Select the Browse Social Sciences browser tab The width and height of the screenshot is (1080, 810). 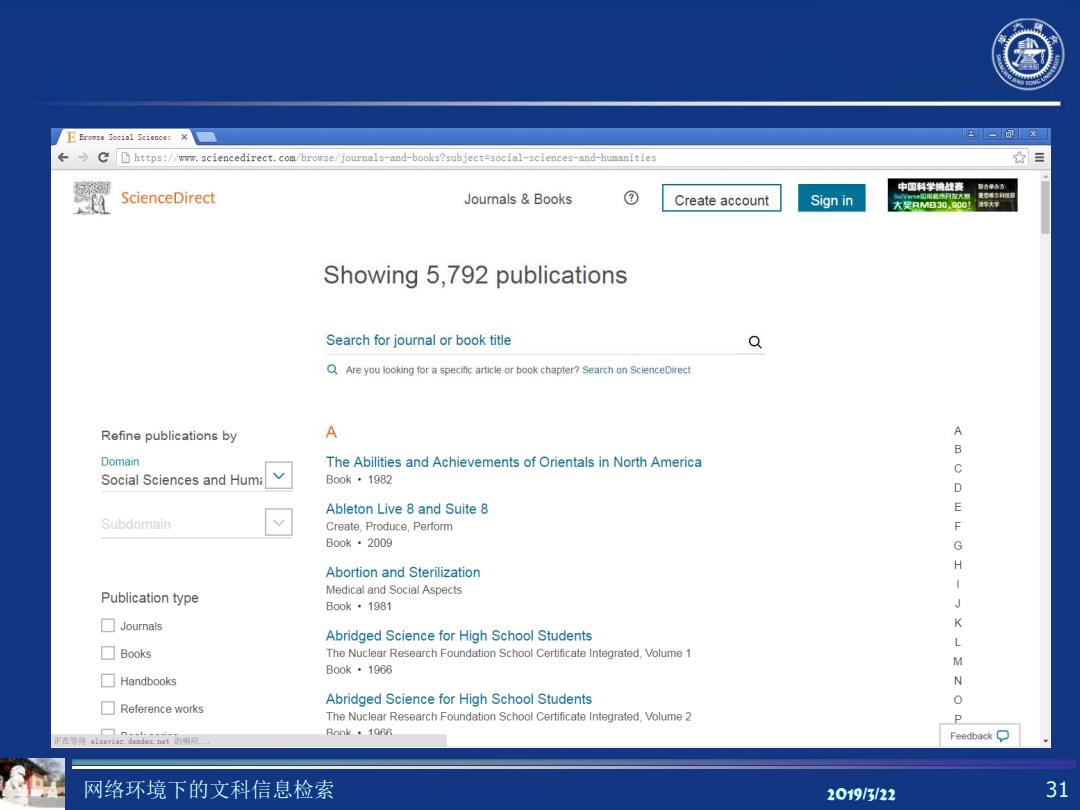pos(124,137)
